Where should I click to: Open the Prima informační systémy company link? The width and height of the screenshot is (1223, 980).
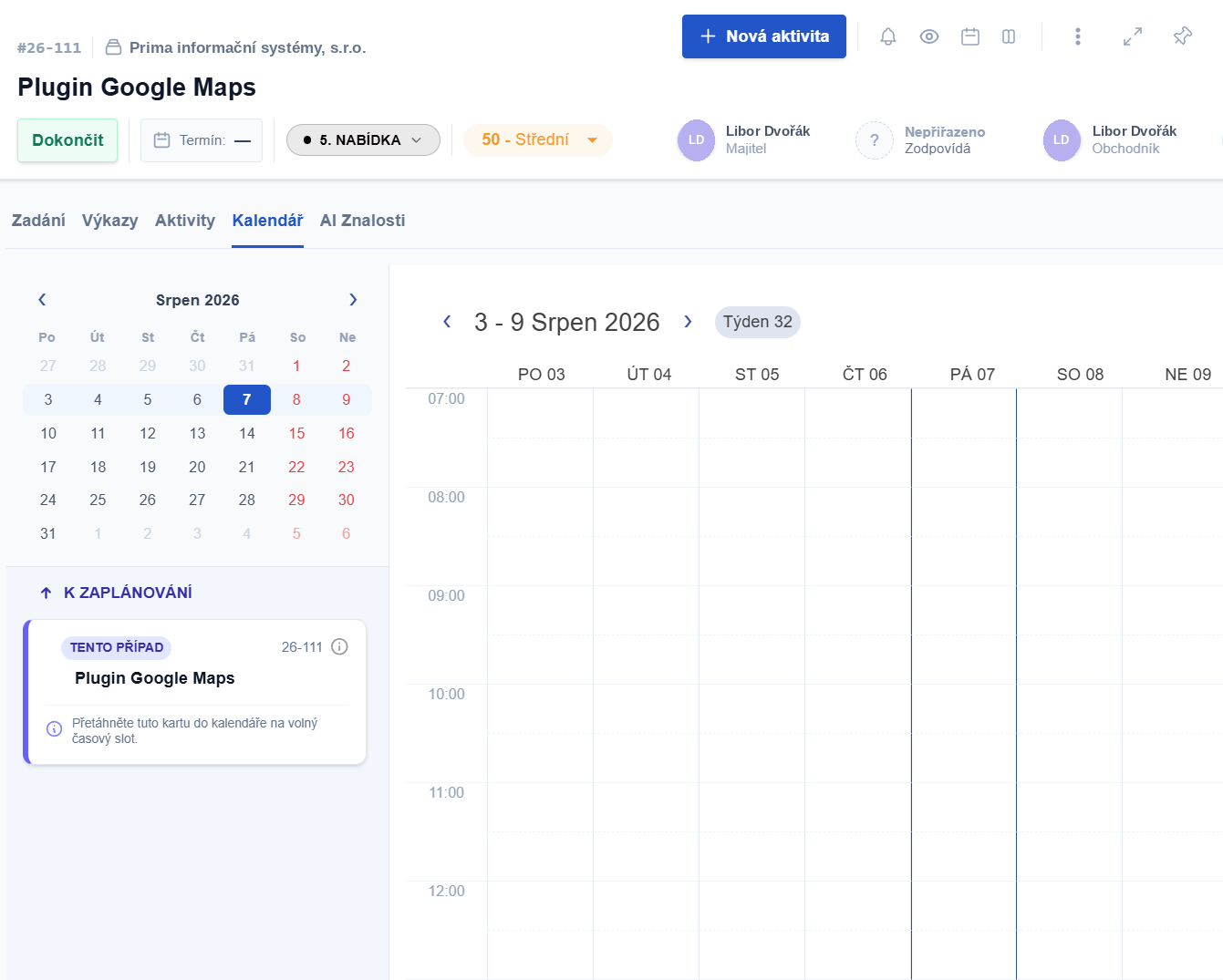tap(247, 47)
